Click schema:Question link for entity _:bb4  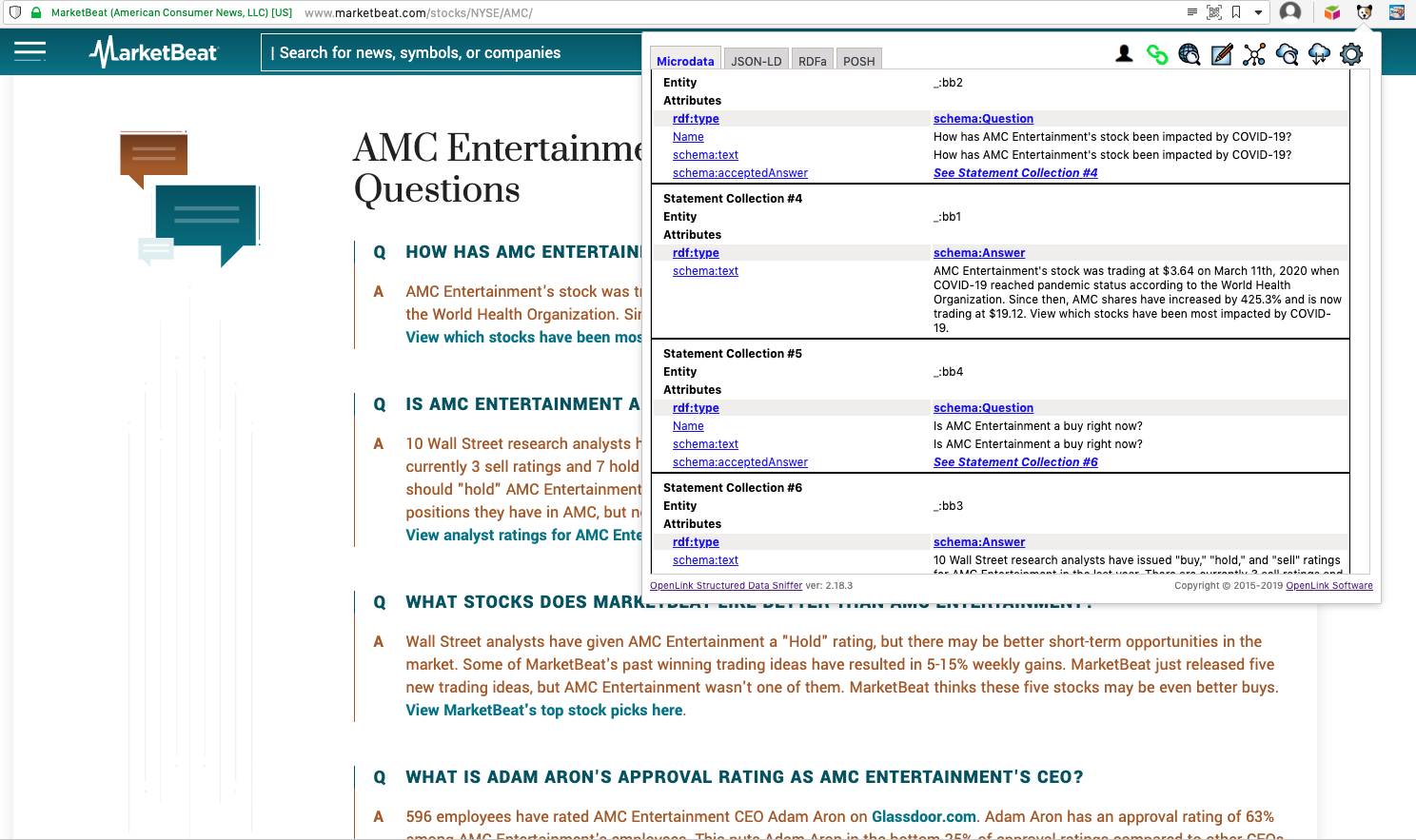983,408
